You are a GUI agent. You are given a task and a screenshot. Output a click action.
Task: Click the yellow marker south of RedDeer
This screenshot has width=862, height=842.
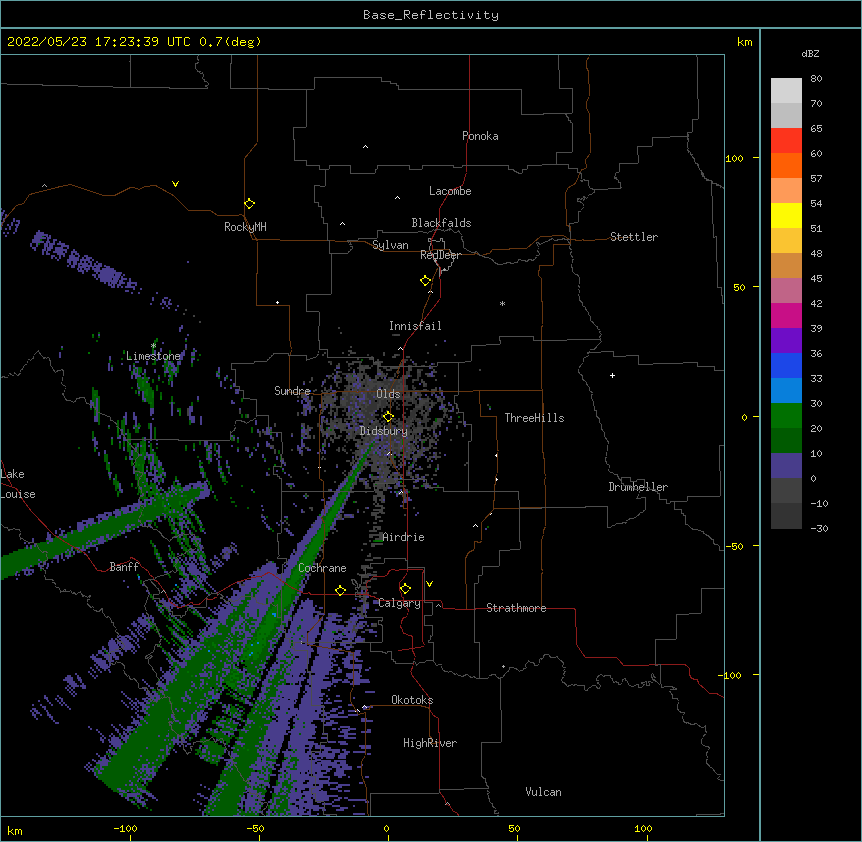[426, 280]
